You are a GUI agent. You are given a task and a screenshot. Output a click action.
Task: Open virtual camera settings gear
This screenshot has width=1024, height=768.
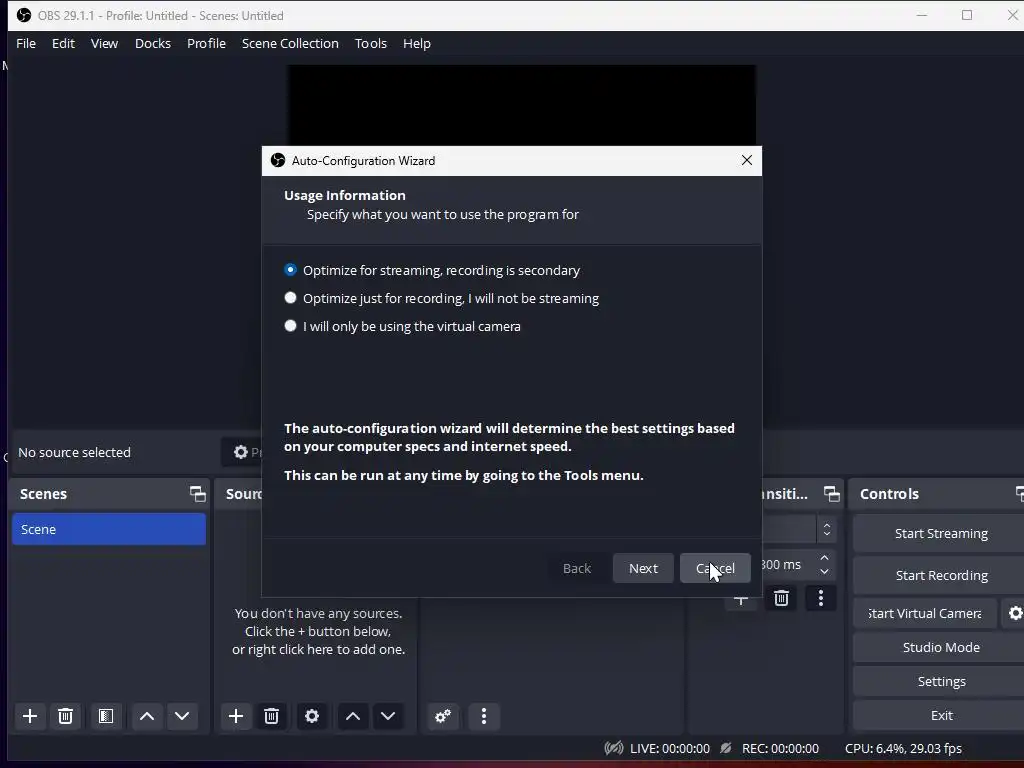point(1015,613)
